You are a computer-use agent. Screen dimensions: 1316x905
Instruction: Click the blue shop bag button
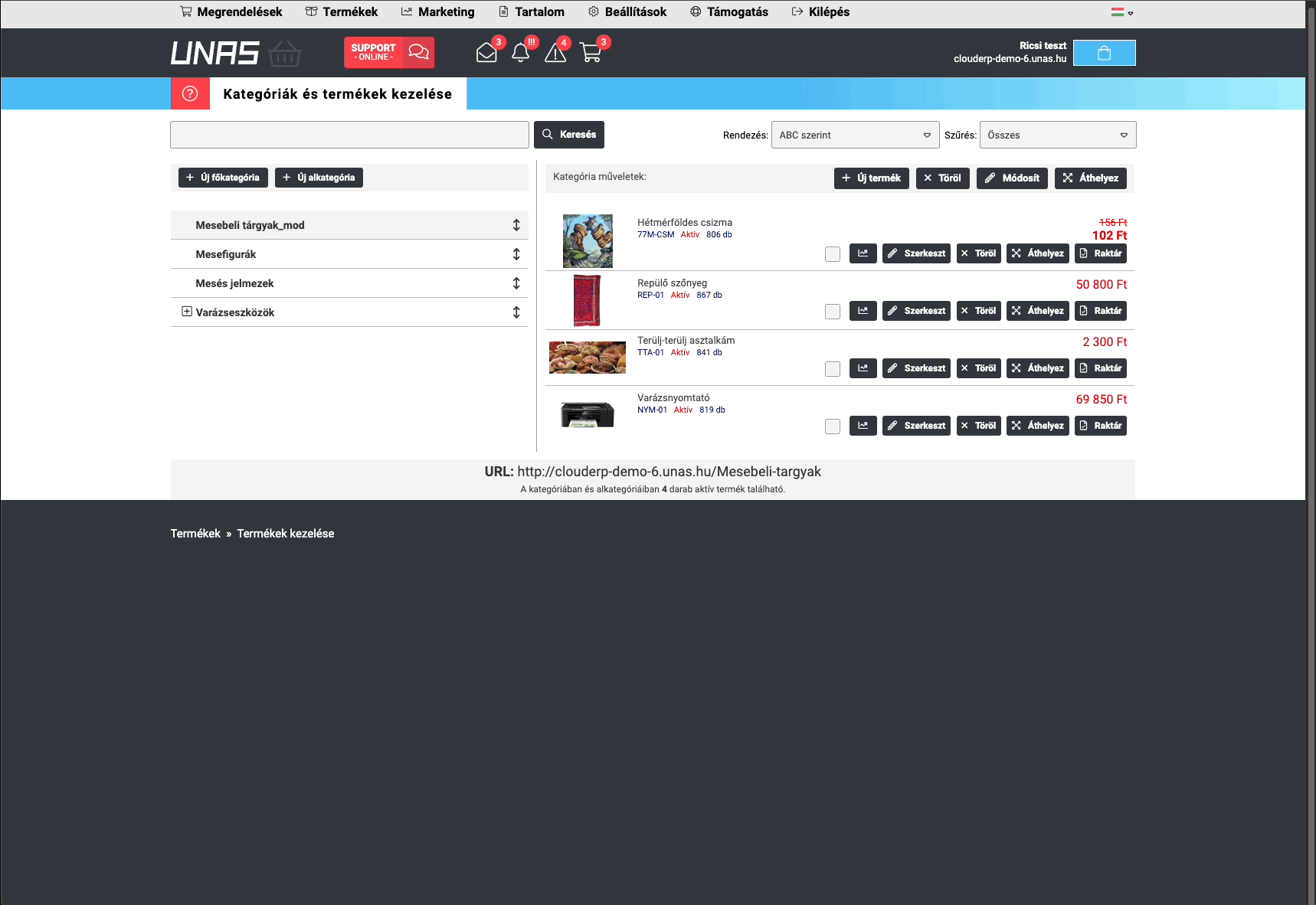1104,53
